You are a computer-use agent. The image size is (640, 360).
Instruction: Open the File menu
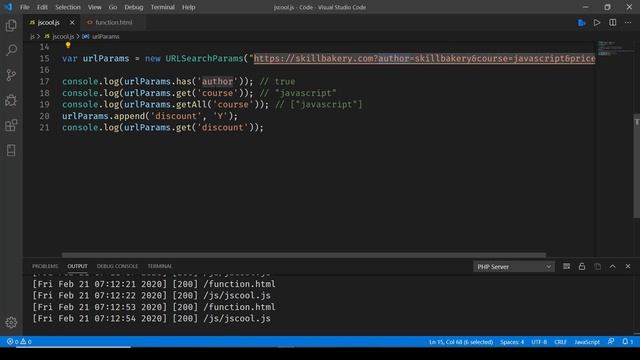coord(25,7)
